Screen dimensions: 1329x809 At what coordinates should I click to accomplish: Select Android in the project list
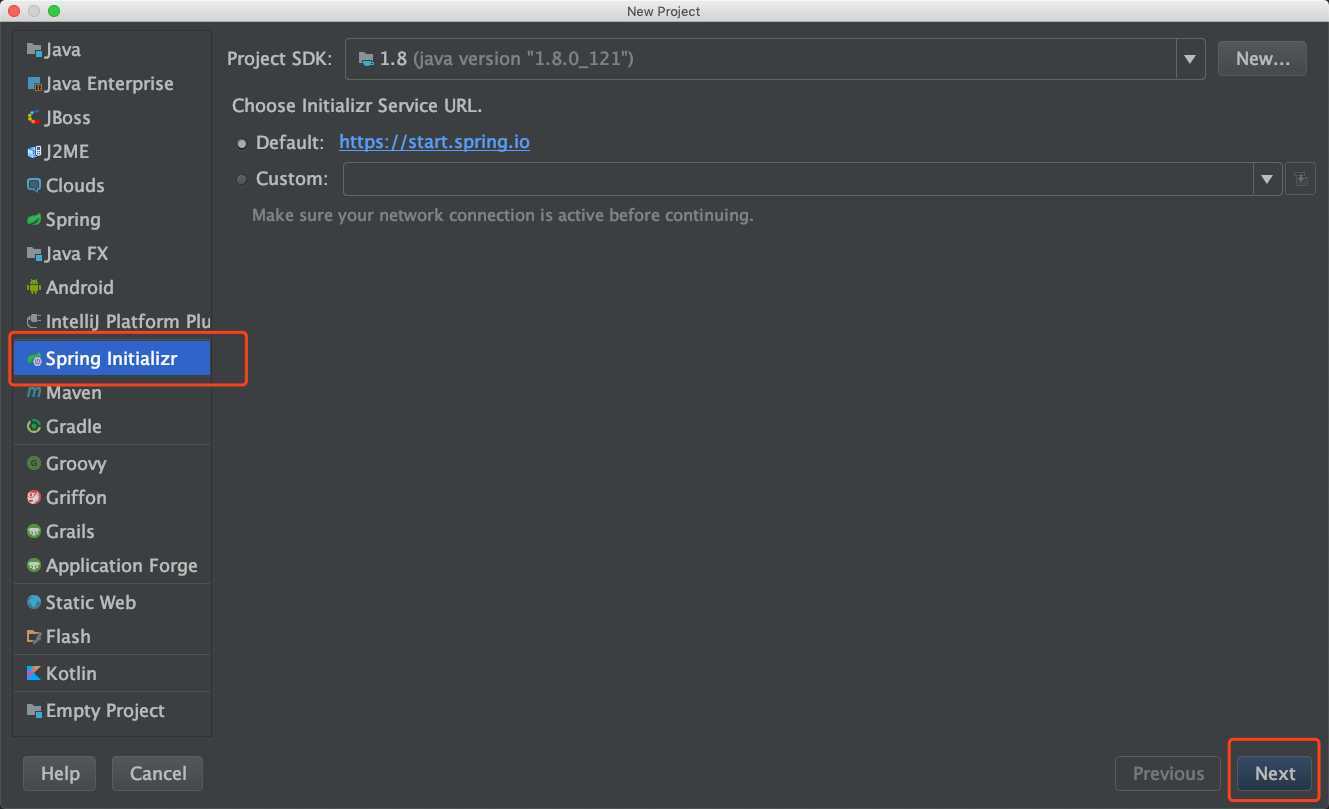point(111,288)
